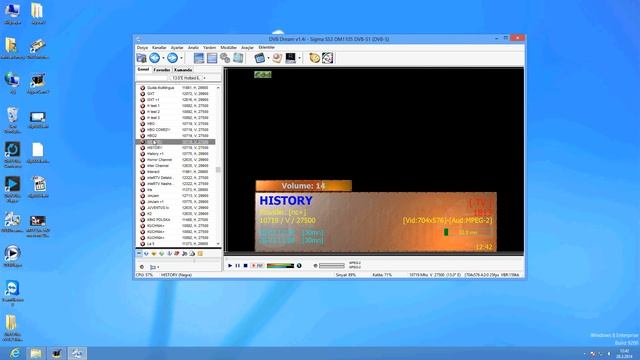Click the open folder toolbar icon

pyautogui.click(x=141, y=58)
